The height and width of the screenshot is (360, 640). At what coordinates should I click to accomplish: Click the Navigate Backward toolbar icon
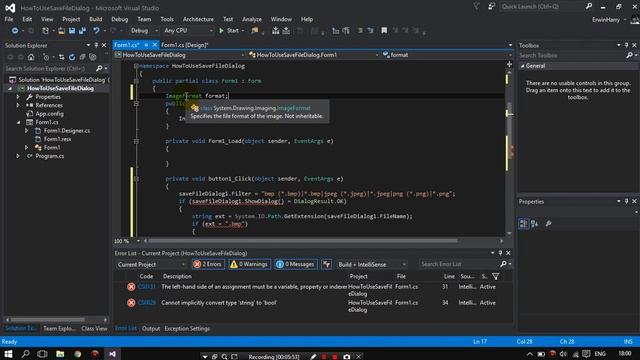pyautogui.click(x=15, y=31)
